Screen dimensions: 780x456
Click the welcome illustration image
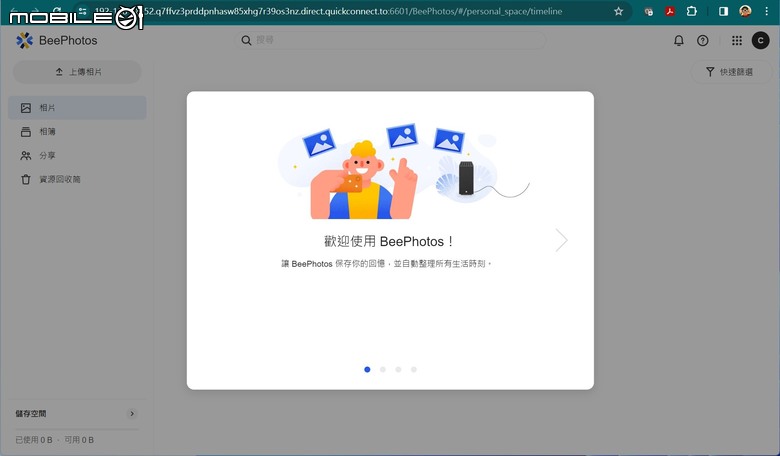pyautogui.click(x=404, y=172)
